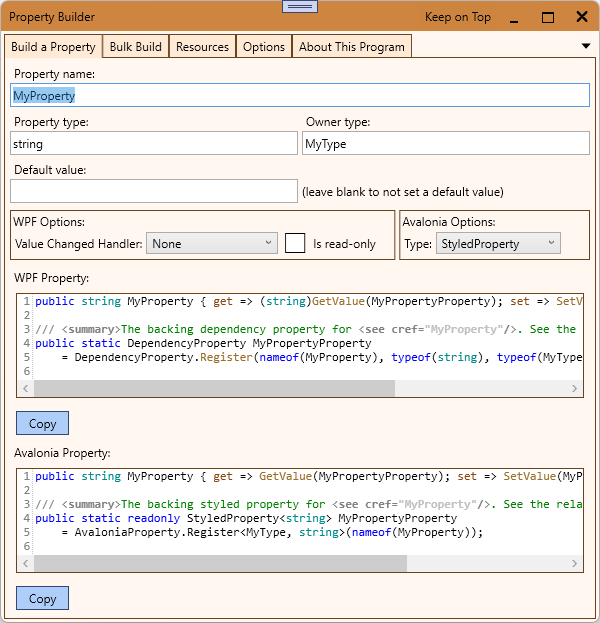Viewport: 600px width, 623px height.
Task: Click WPF code horizontal scrollbar thumb
Action: (215, 388)
